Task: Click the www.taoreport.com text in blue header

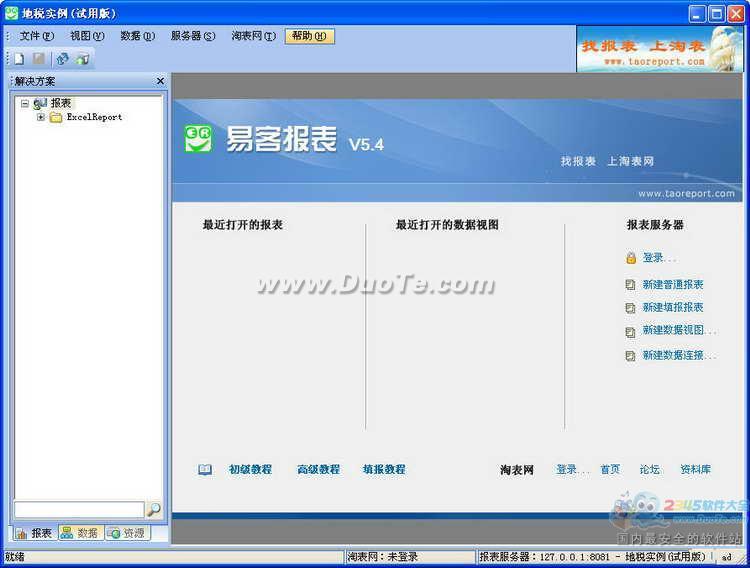Action: pyautogui.click(x=686, y=193)
